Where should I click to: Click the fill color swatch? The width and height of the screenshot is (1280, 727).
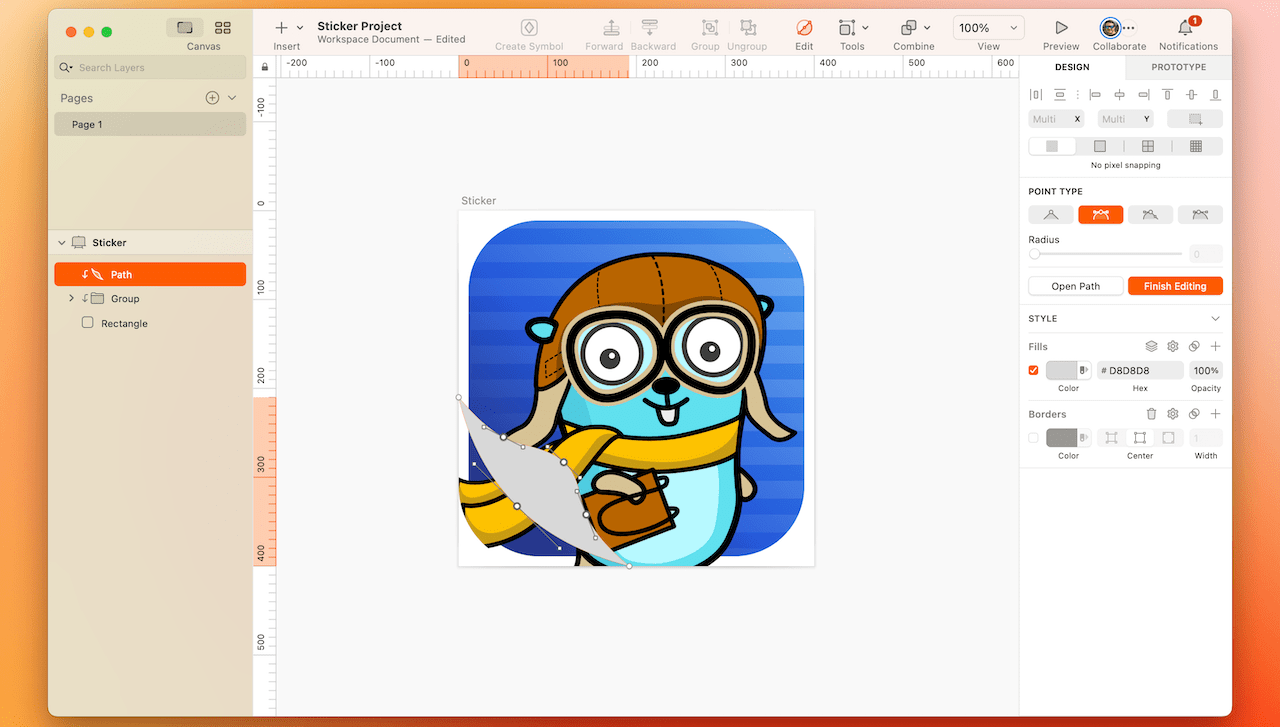point(1062,370)
